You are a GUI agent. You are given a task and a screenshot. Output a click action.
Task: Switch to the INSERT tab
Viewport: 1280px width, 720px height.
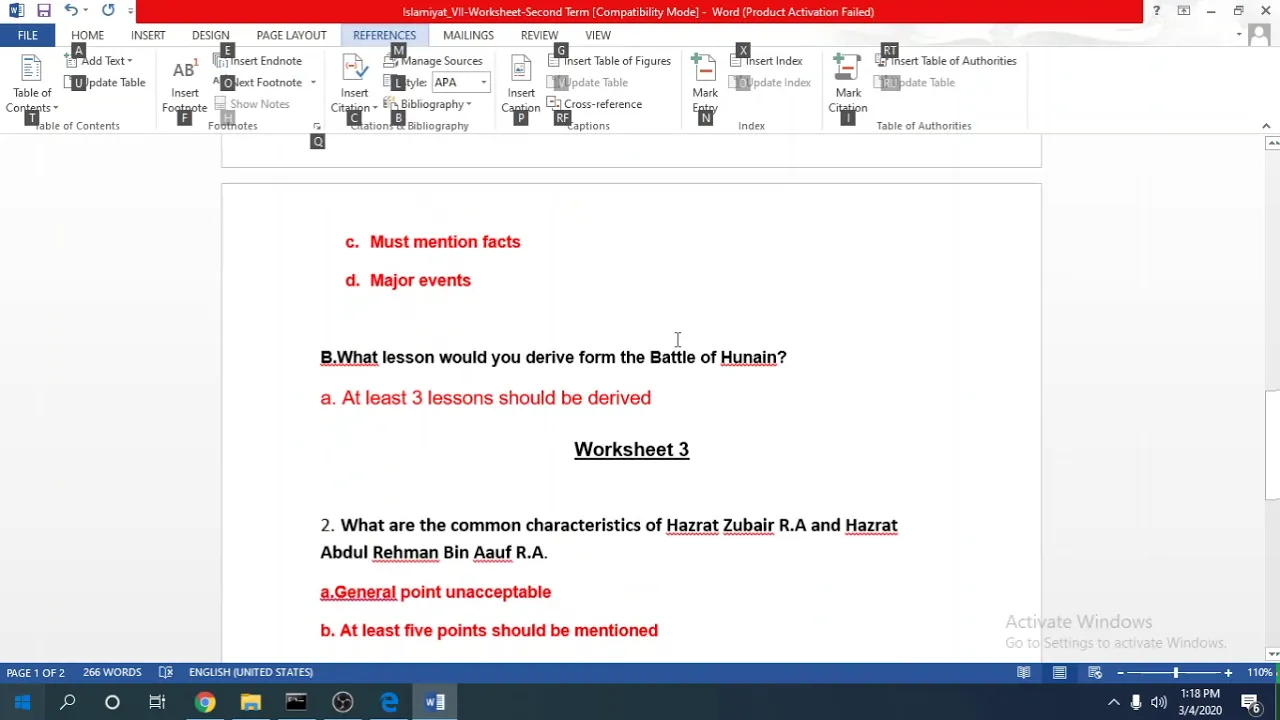pyautogui.click(x=148, y=35)
